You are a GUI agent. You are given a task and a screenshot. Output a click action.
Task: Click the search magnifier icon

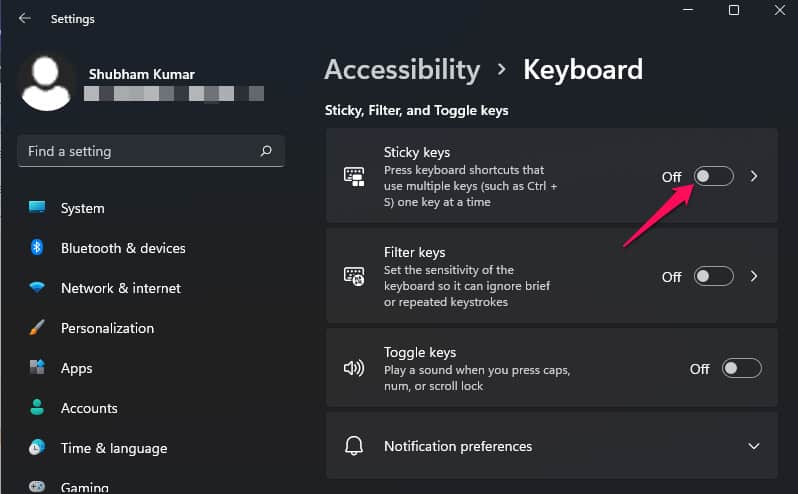(266, 152)
